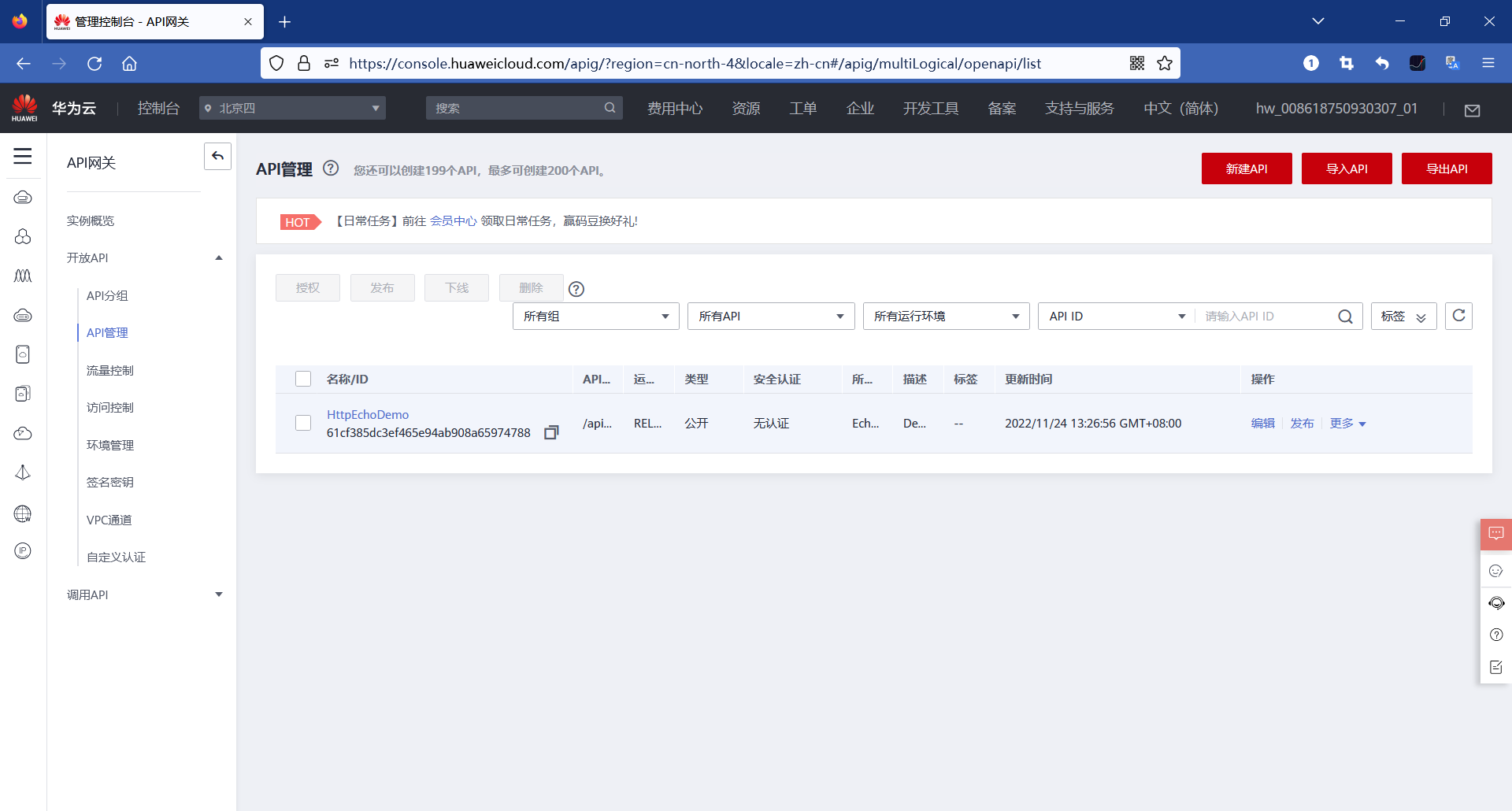1512x811 pixels.
Task: Open 会员中心 link in HOT banner
Action: 454,221
